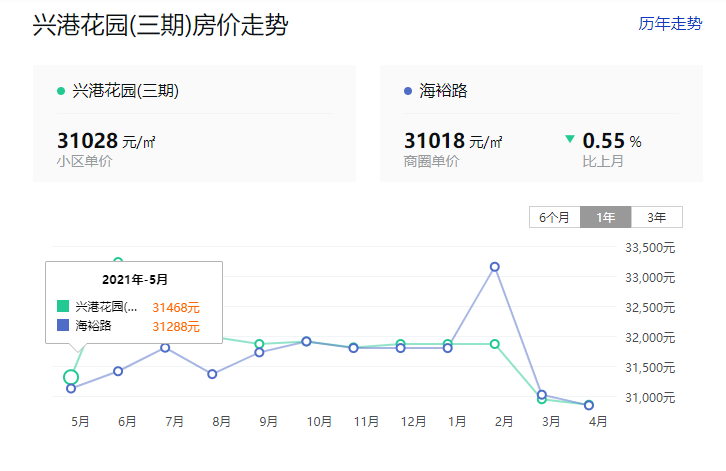Click the 31028 元/㎡ 小区单价 value
Viewport: 726px width, 471px height.
(106, 140)
